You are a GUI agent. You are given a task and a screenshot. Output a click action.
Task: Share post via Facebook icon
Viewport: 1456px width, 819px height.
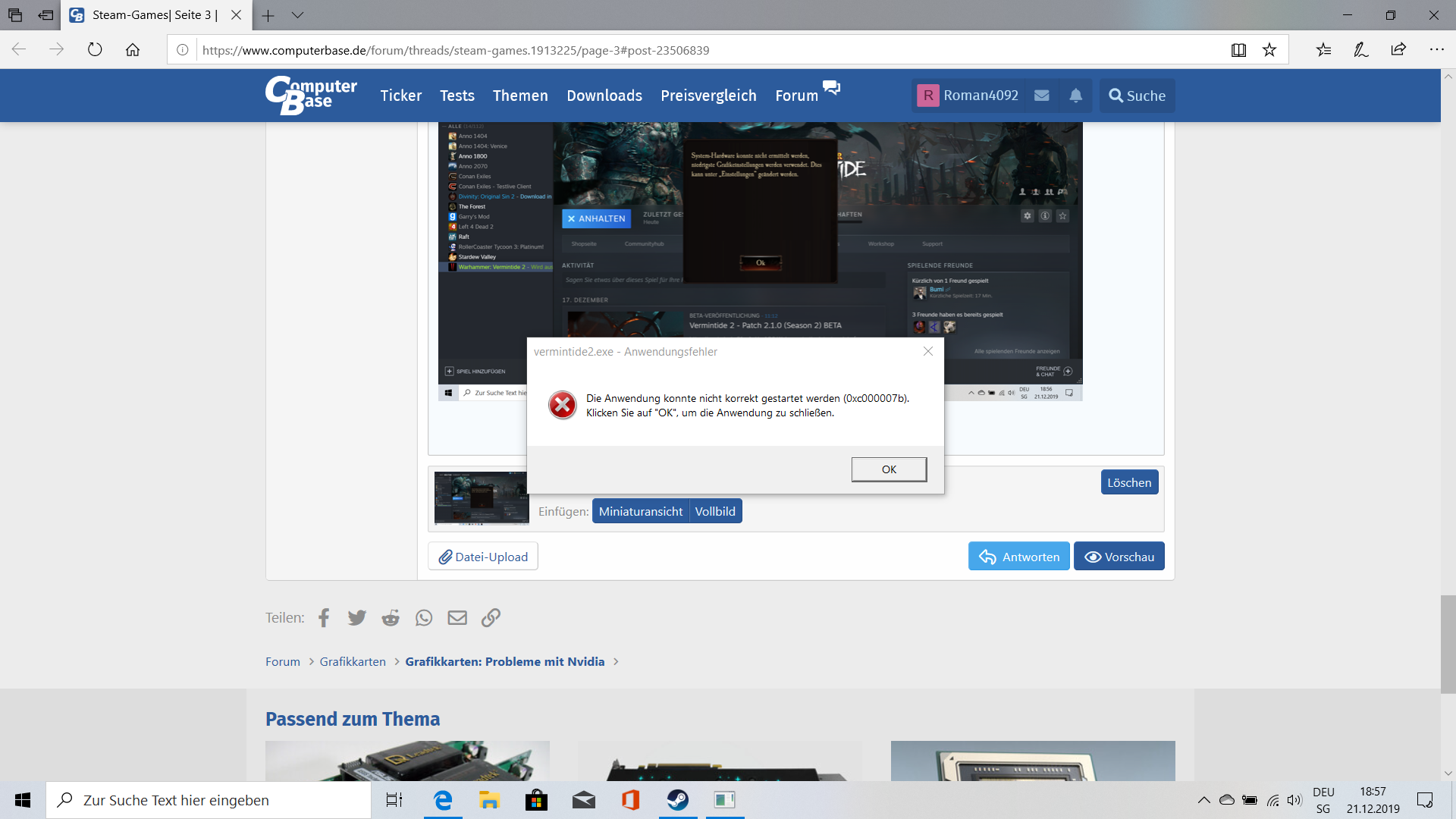(324, 618)
